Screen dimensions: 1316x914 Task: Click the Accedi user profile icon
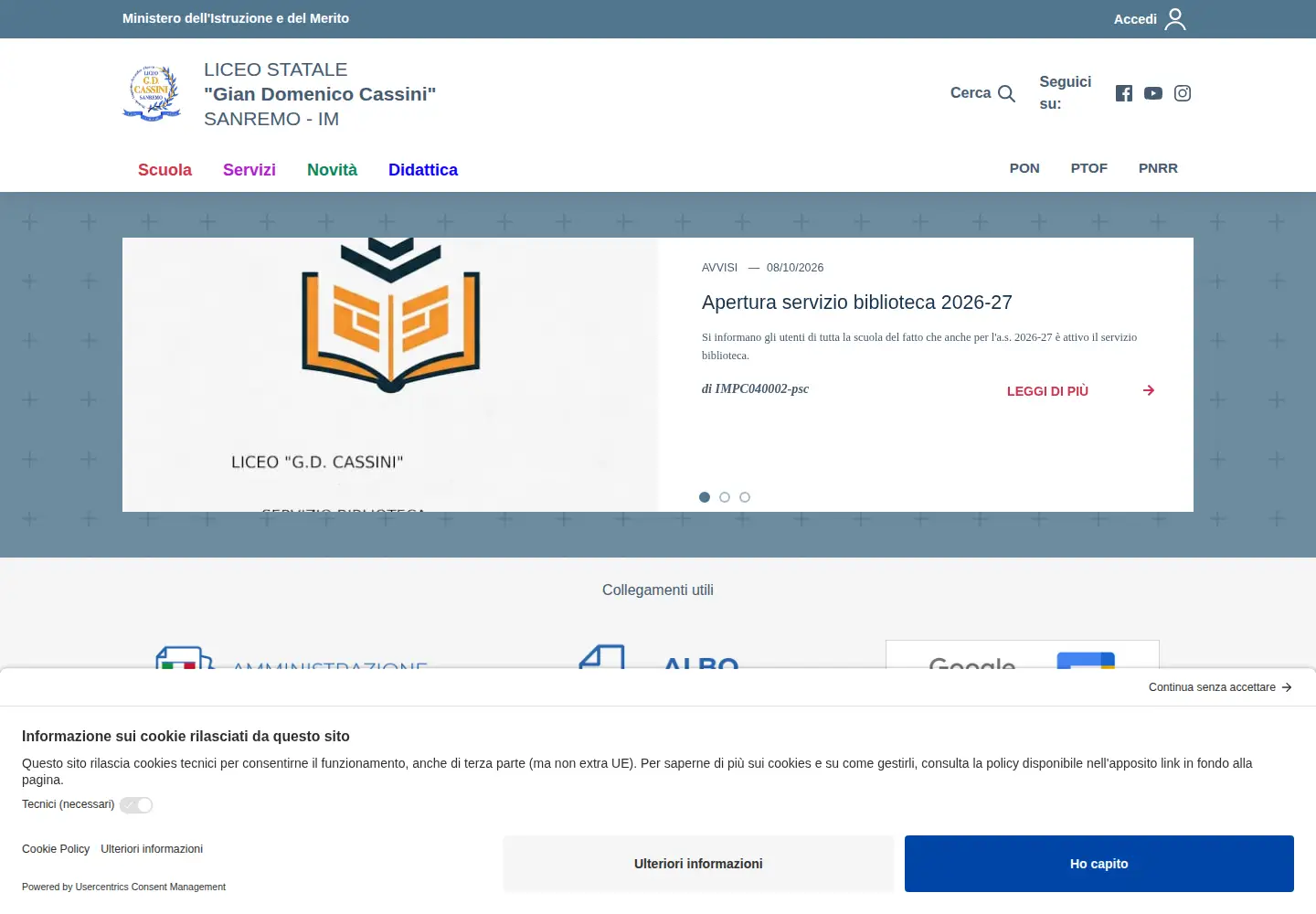(x=1175, y=19)
